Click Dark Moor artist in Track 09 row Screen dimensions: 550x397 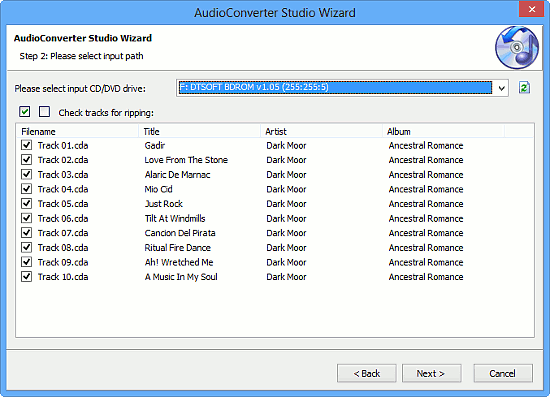click(x=286, y=262)
